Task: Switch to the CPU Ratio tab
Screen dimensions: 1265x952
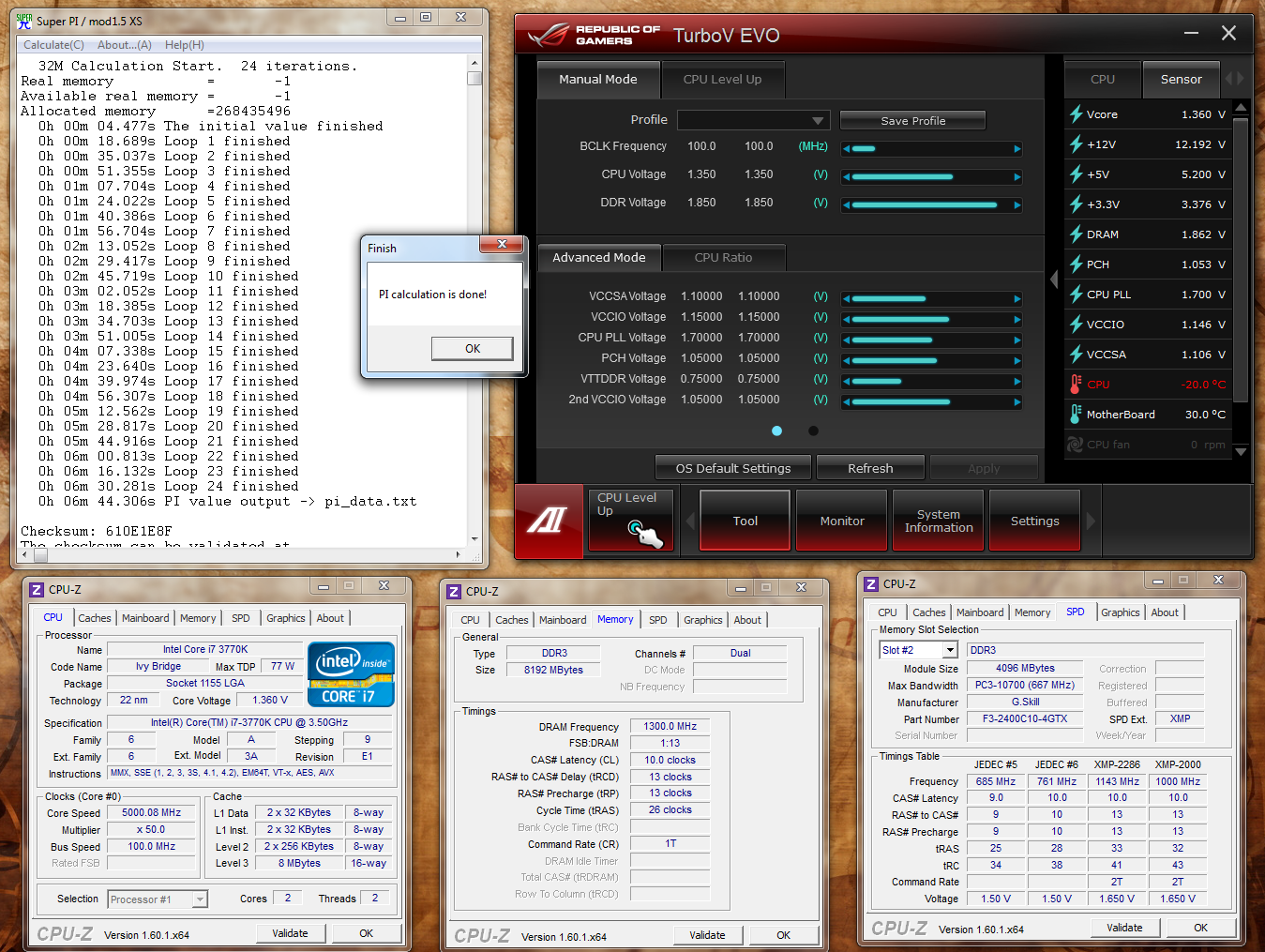Action: point(723,258)
